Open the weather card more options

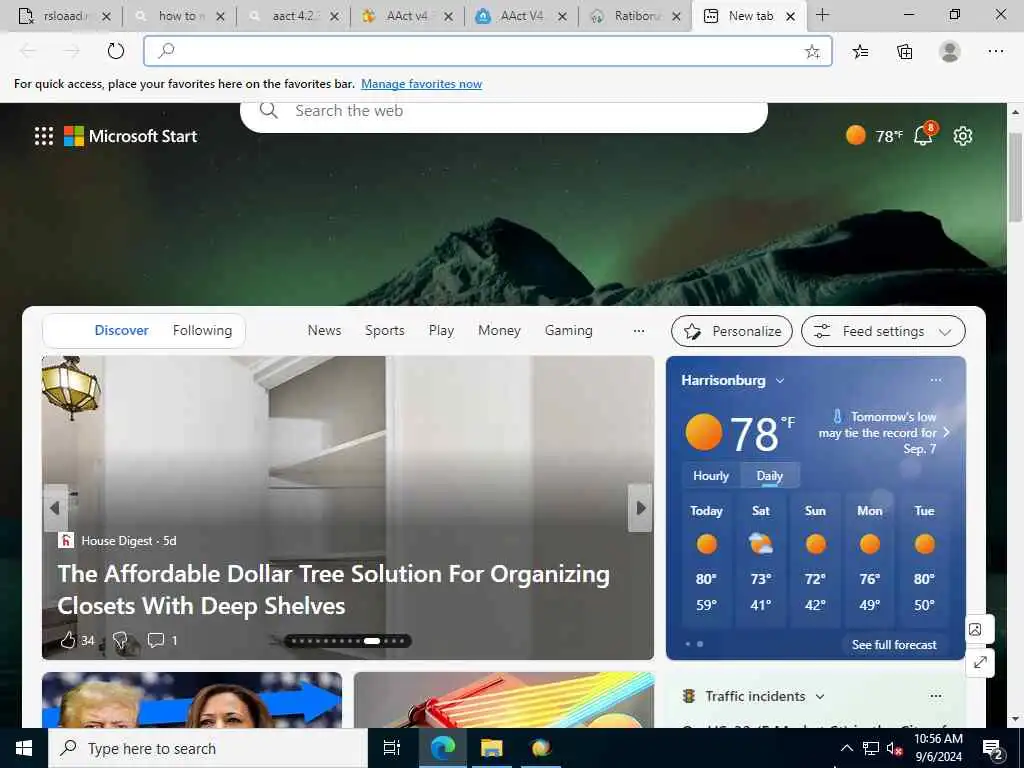[x=936, y=380]
